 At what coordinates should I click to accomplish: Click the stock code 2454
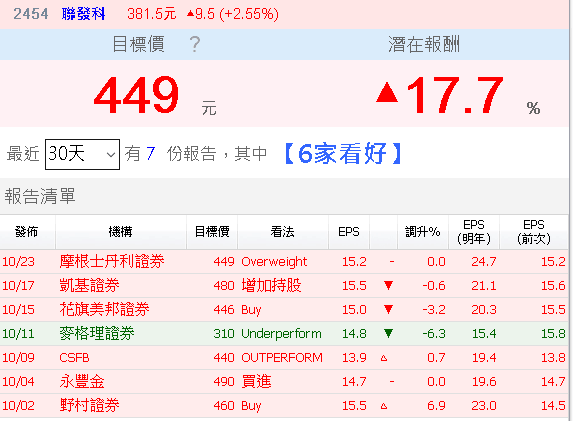click(31, 14)
